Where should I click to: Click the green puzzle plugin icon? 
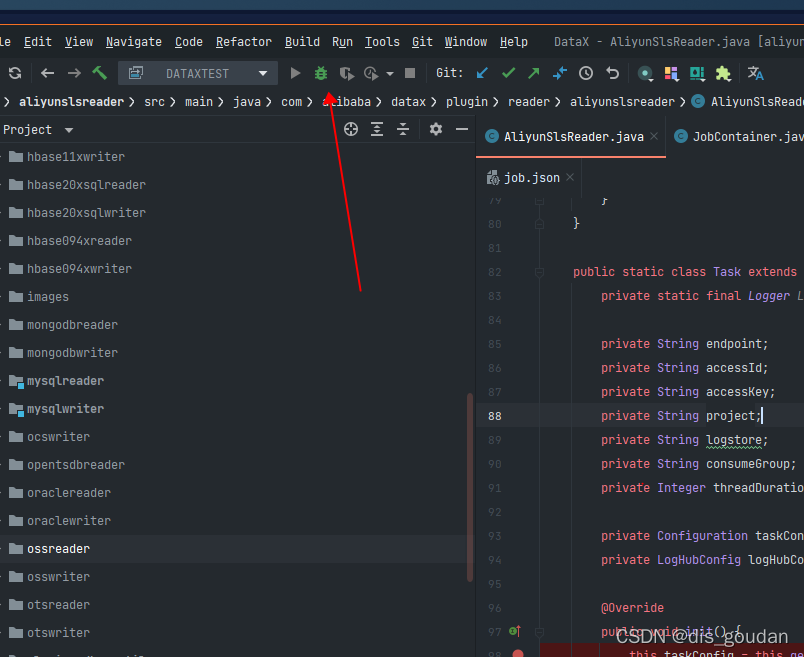click(723, 73)
